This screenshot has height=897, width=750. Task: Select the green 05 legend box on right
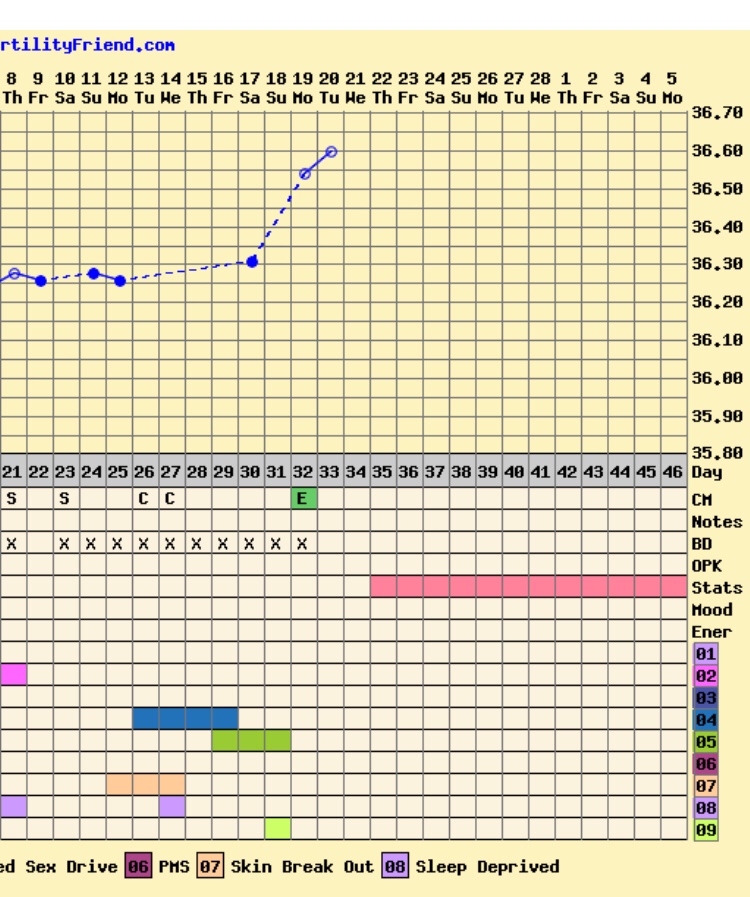coord(706,742)
